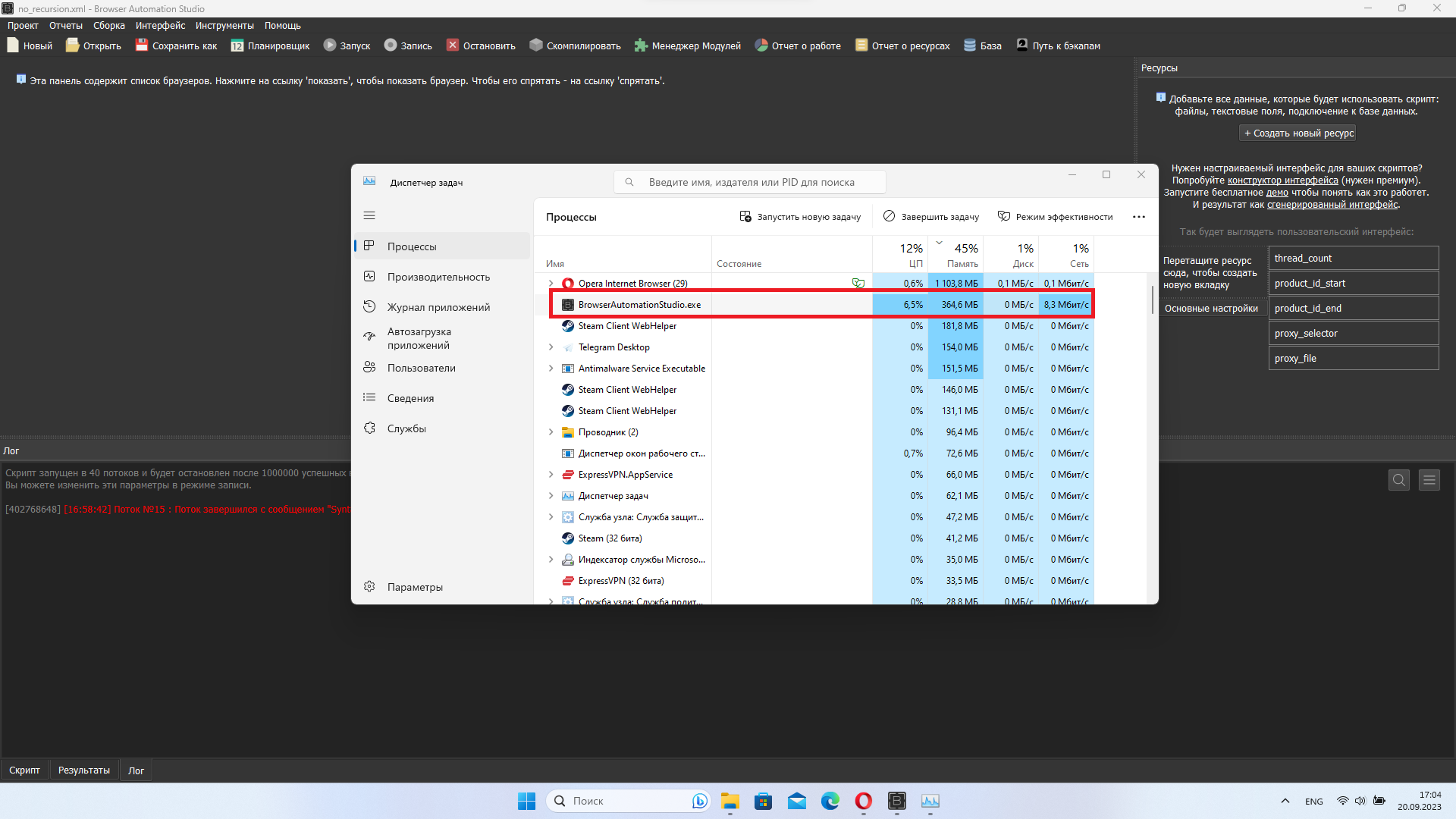The height and width of the screenshot is (819, 1456).
Task: Click Создать новый ресурс button
Action: click(x=1298, y=133)
